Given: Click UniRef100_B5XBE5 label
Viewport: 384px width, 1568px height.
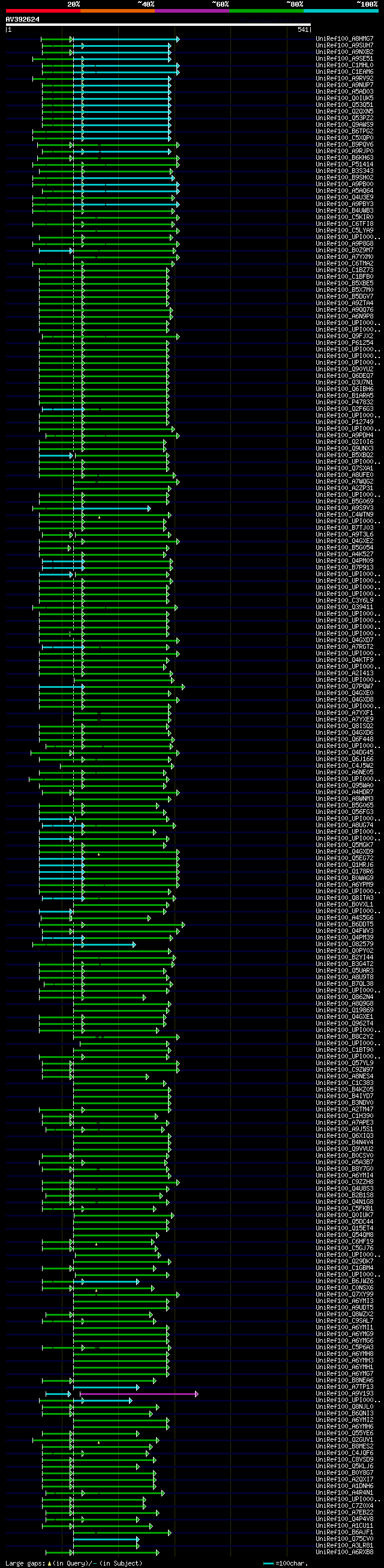Looking at the screenshot, I should pyautogui.click(x=344, y=283).
